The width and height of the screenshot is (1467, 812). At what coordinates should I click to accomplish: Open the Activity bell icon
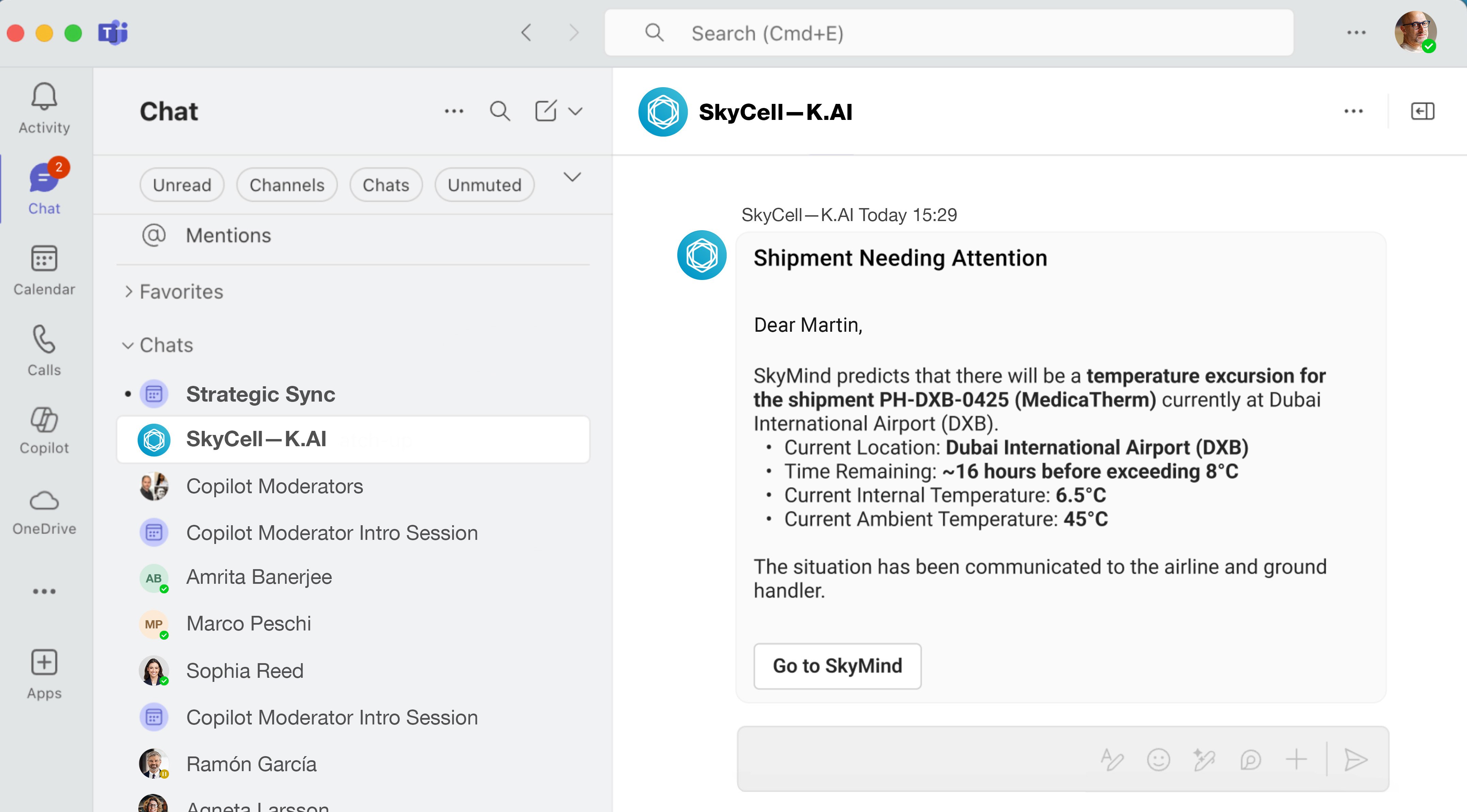44,97
